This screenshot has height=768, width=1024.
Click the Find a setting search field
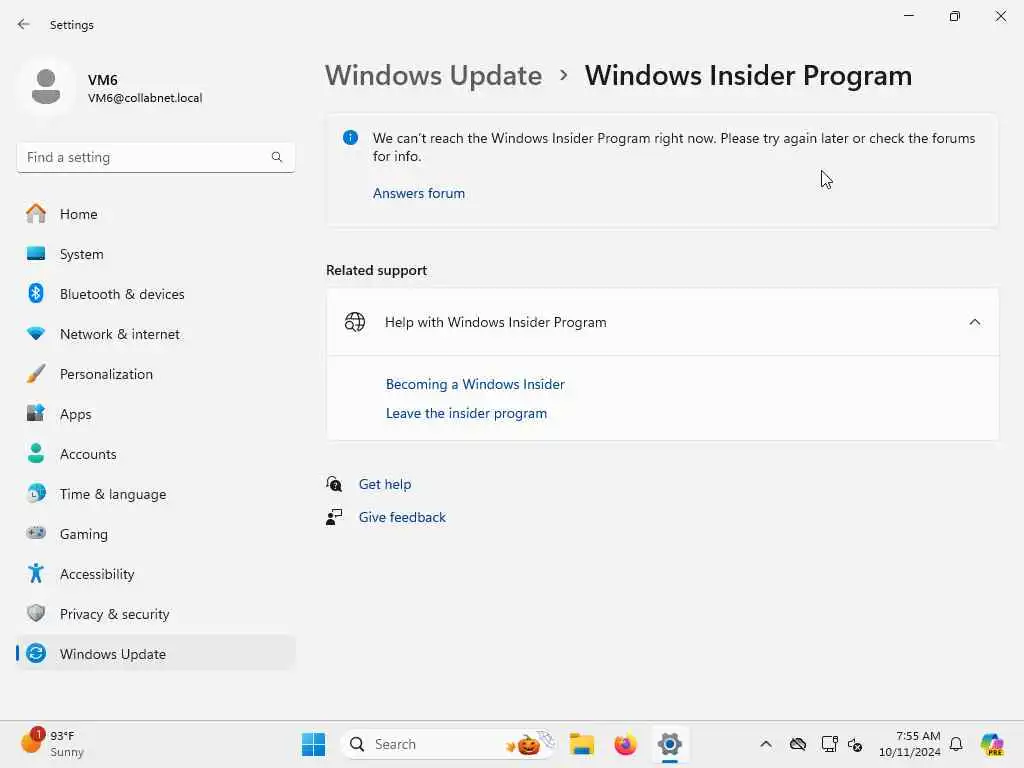[x=155, y=157]
